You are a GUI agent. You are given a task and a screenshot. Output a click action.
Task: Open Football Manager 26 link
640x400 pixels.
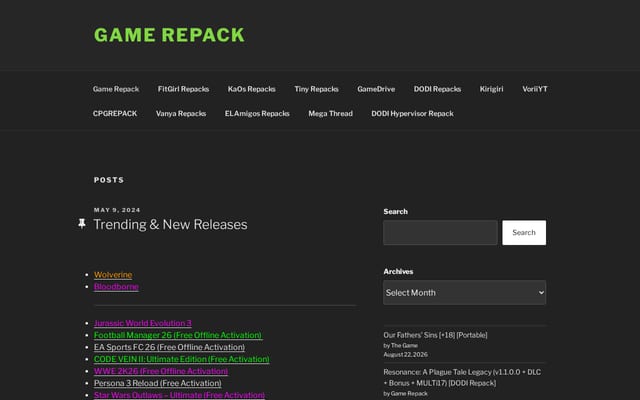tap(178, 335)
